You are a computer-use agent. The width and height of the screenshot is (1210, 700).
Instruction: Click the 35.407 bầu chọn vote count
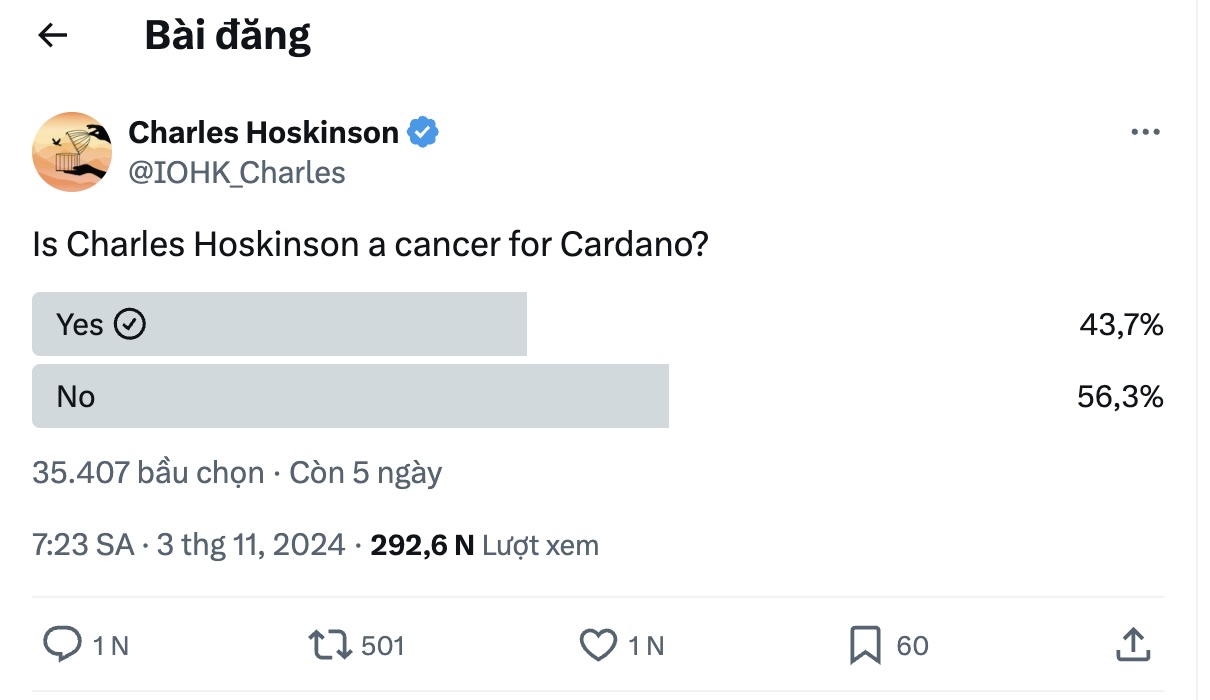[148, 472]
